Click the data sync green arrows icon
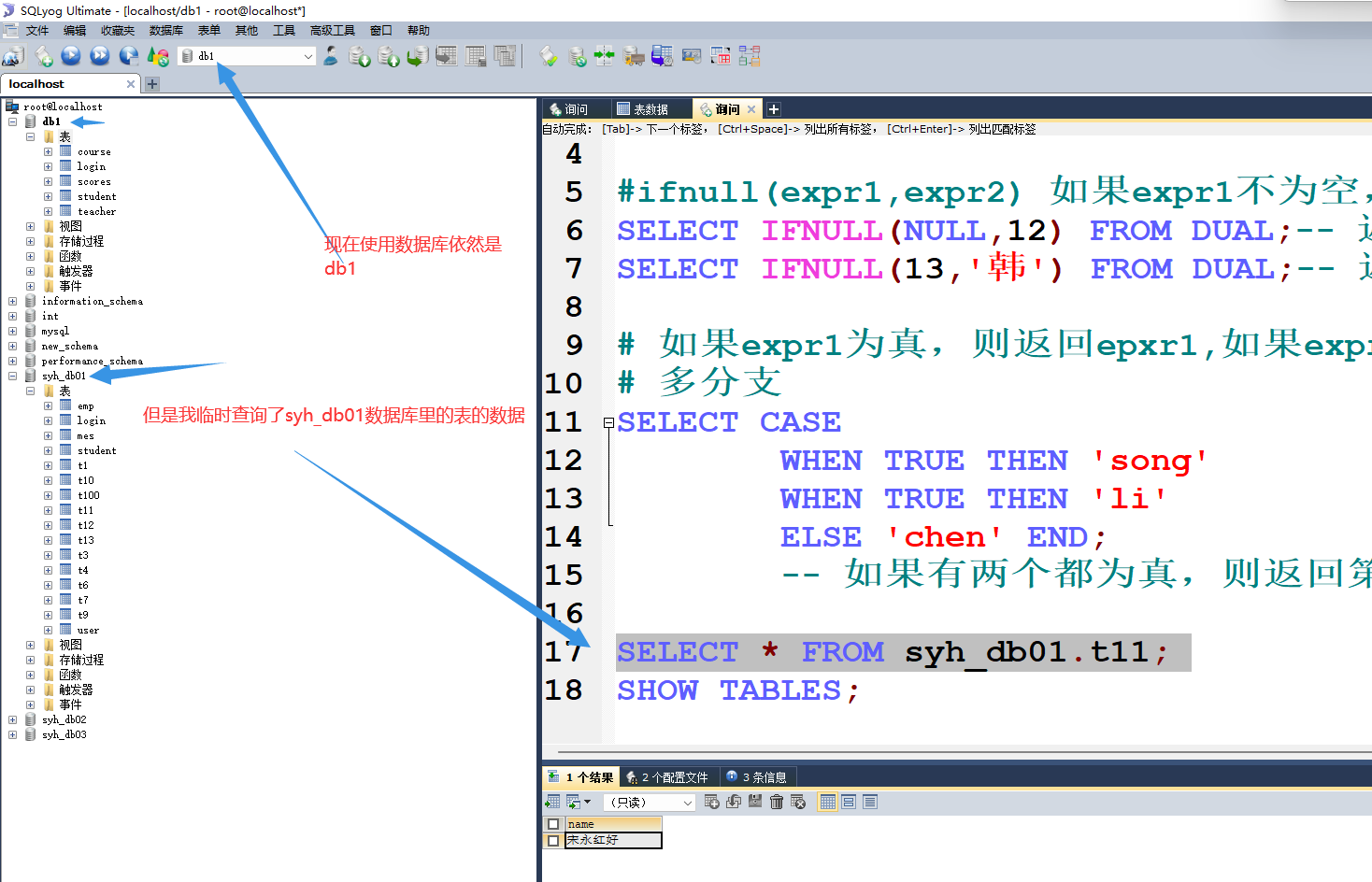Screen dimensions: 1372x882 click(605, 56)
